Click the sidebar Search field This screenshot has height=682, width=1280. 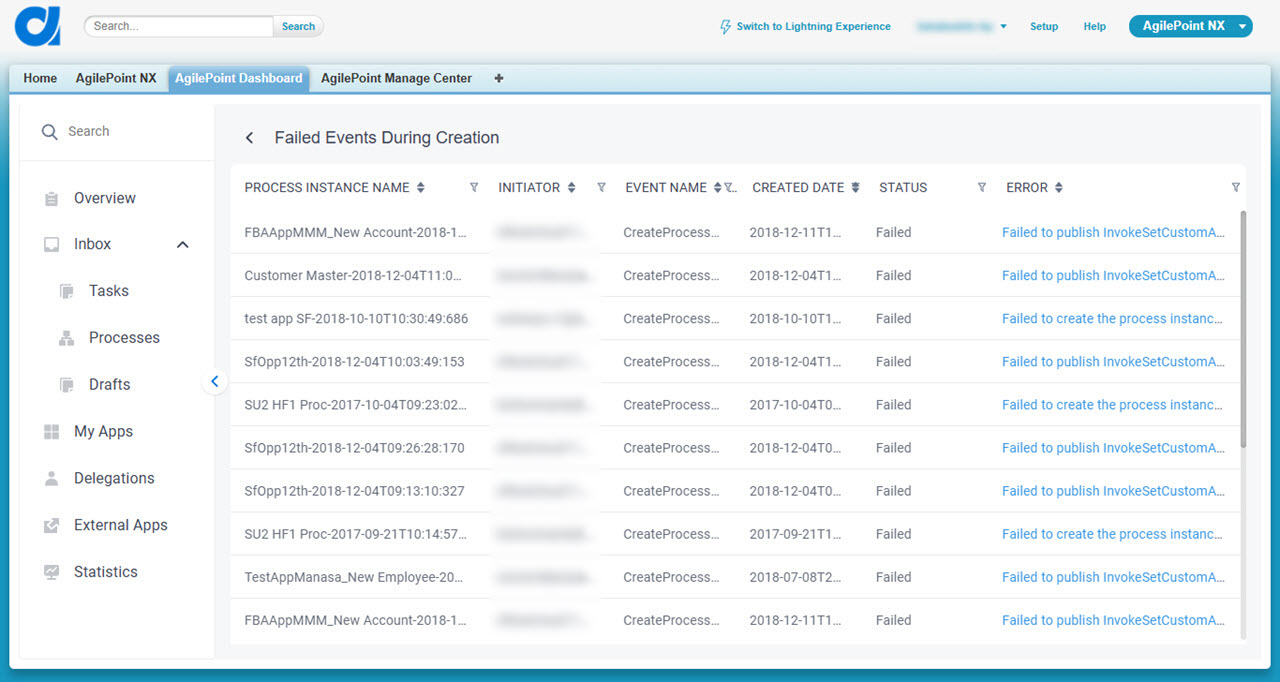tap(117, 132)
